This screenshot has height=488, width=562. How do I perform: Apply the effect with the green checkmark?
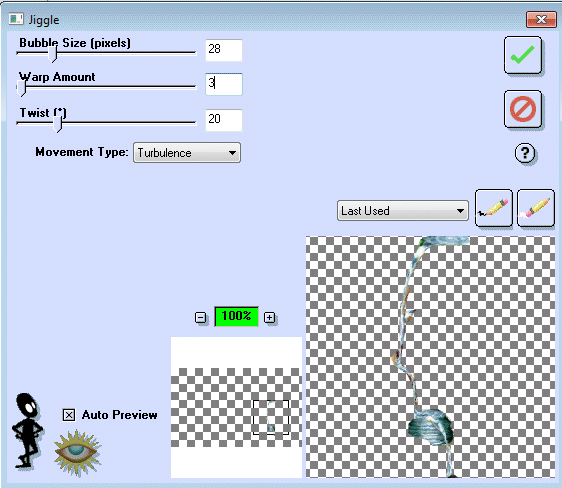(523, 55)
